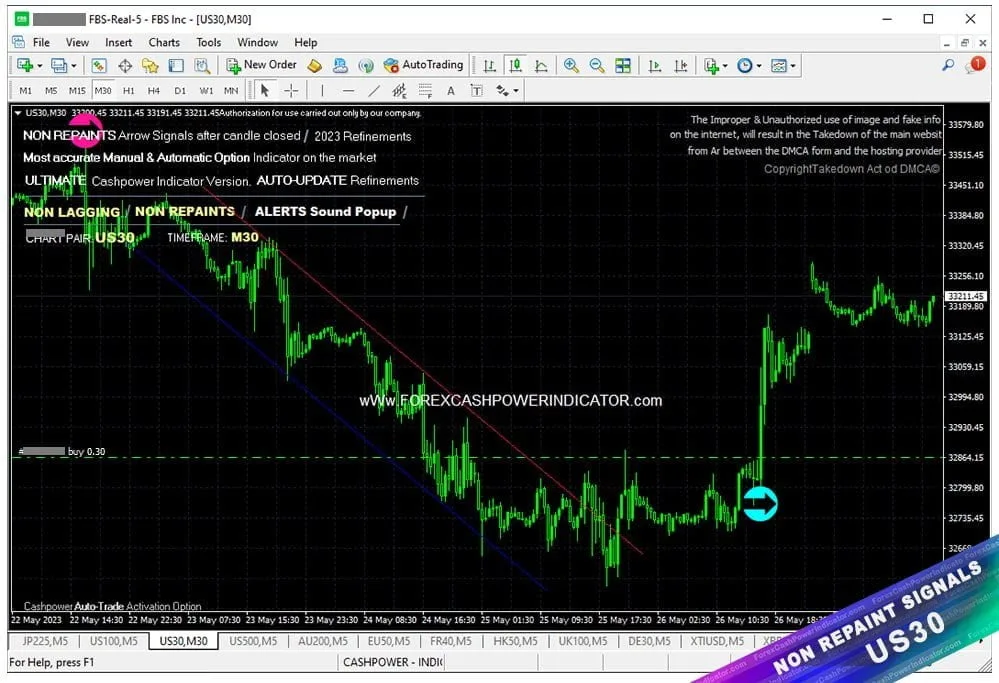Toggle the Line Chart display mode
This screenshot has height=683, width=999.
(543, 66)
